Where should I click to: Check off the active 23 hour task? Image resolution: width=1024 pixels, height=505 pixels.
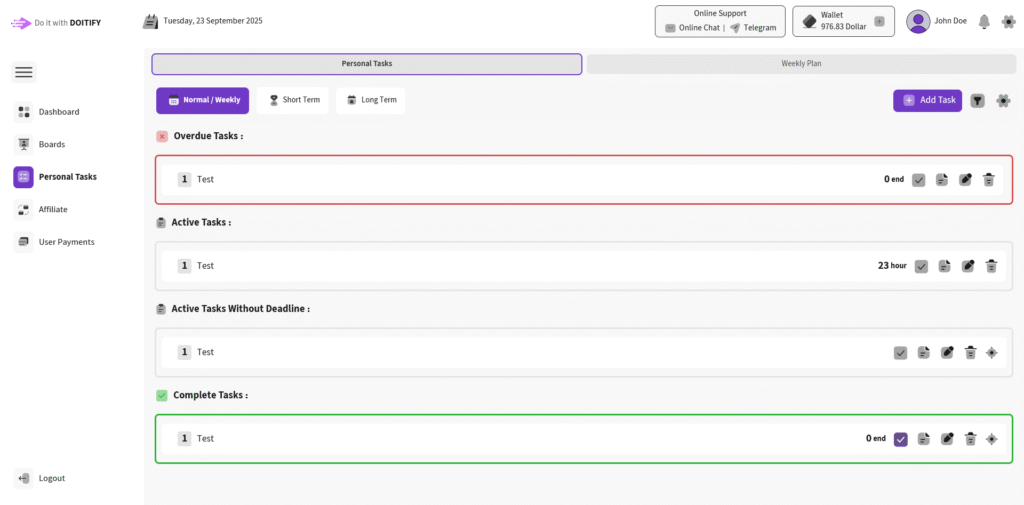(x=921, y=266)
